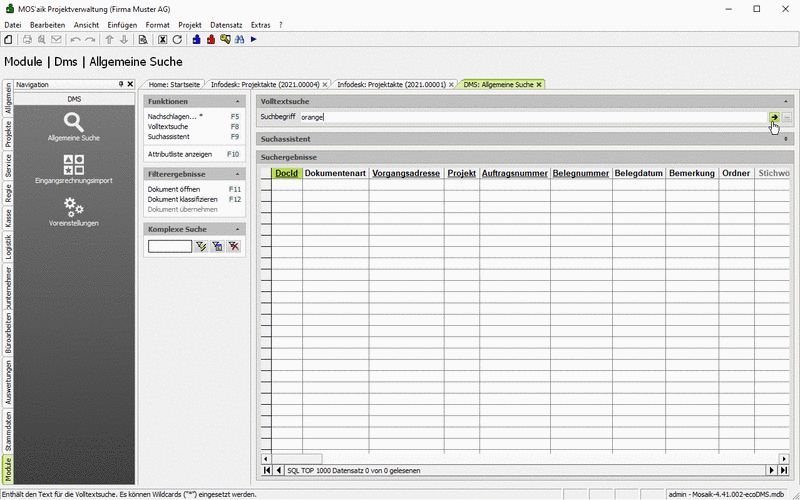Click the down arrow toolbar icon
800x500 pixels.
[123, 39]
